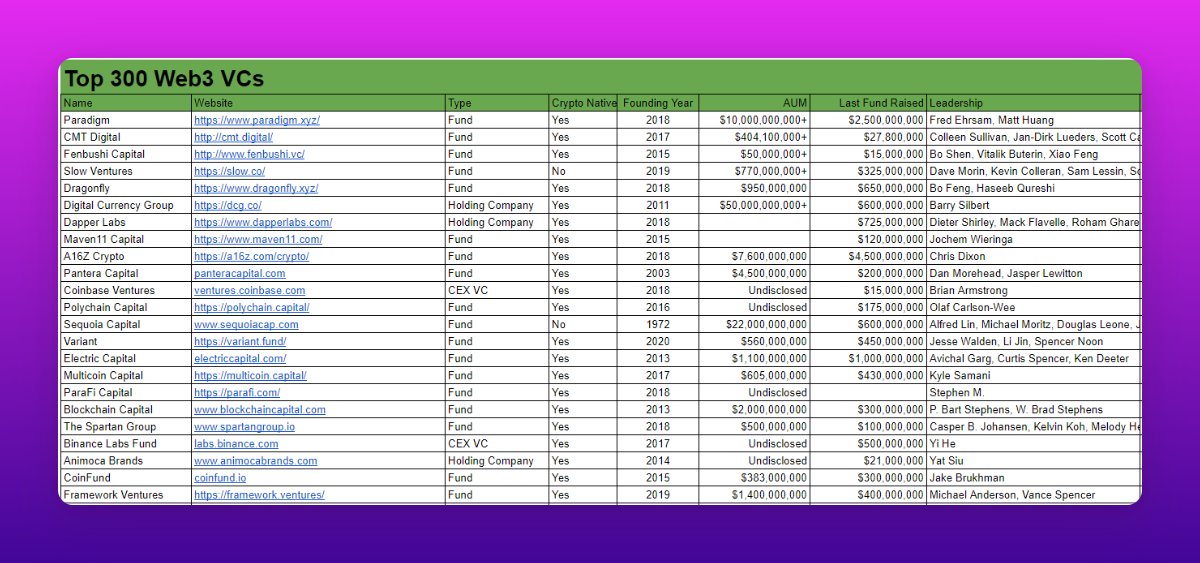The width and height of the screenshot is (1200, 563).
Task: Open the parafi.com link
Action: [236, 392]
